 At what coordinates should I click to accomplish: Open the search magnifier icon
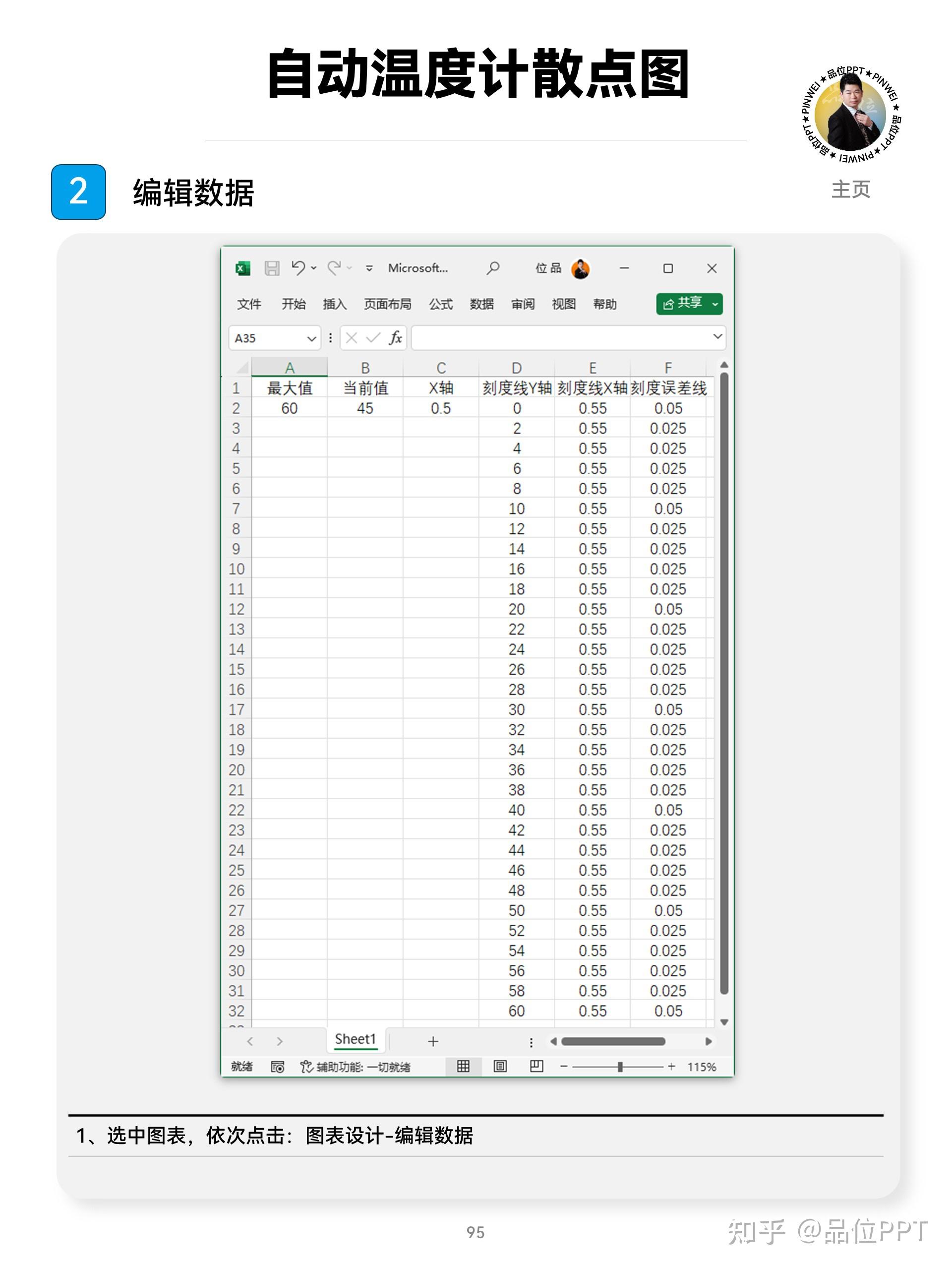492,268
